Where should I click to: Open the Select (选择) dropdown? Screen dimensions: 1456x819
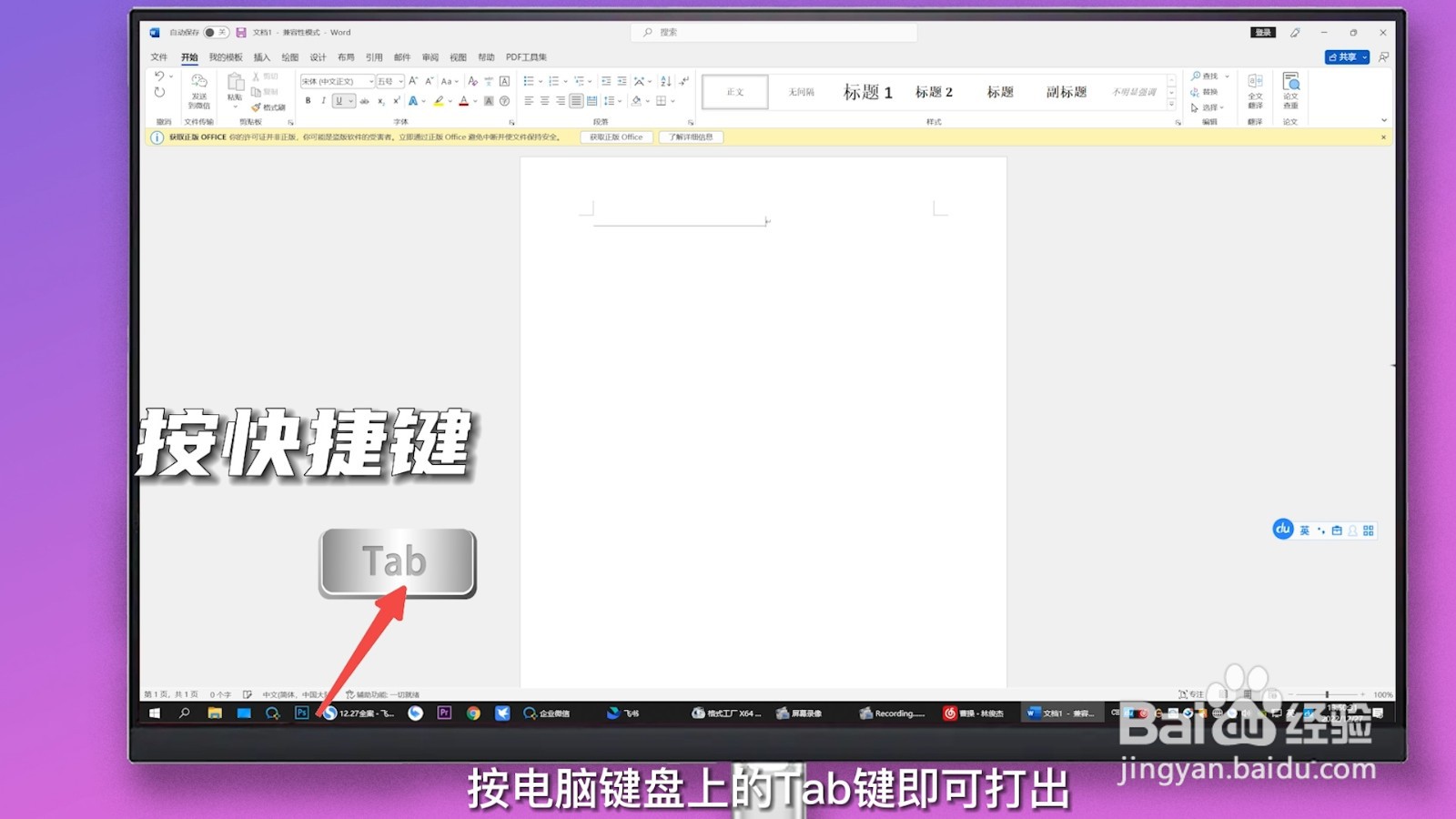coord(1208,107)
